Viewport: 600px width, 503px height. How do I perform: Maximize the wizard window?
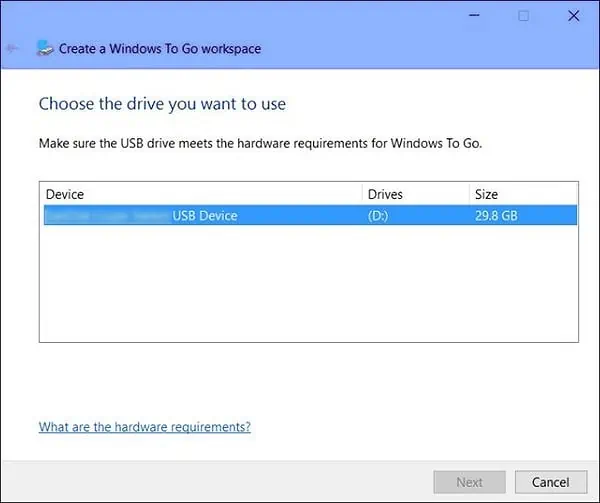(523, 16)
